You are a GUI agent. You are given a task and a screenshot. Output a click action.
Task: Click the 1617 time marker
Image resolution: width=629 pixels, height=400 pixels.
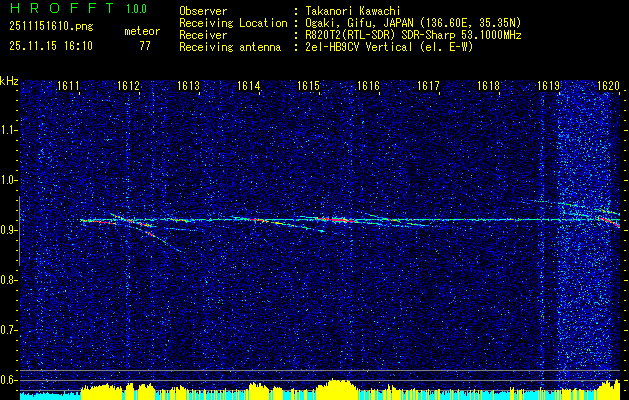tap(428, 86)
